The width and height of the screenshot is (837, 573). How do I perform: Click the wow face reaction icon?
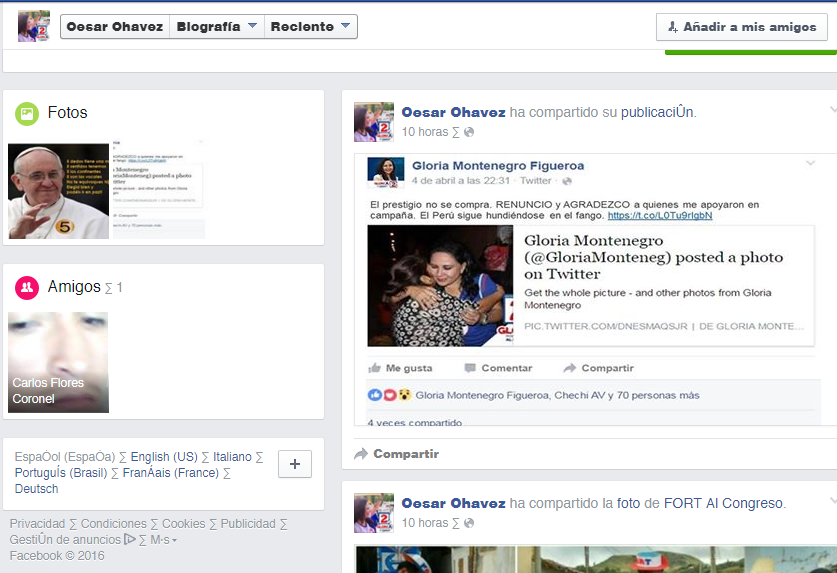pos(405,395)
